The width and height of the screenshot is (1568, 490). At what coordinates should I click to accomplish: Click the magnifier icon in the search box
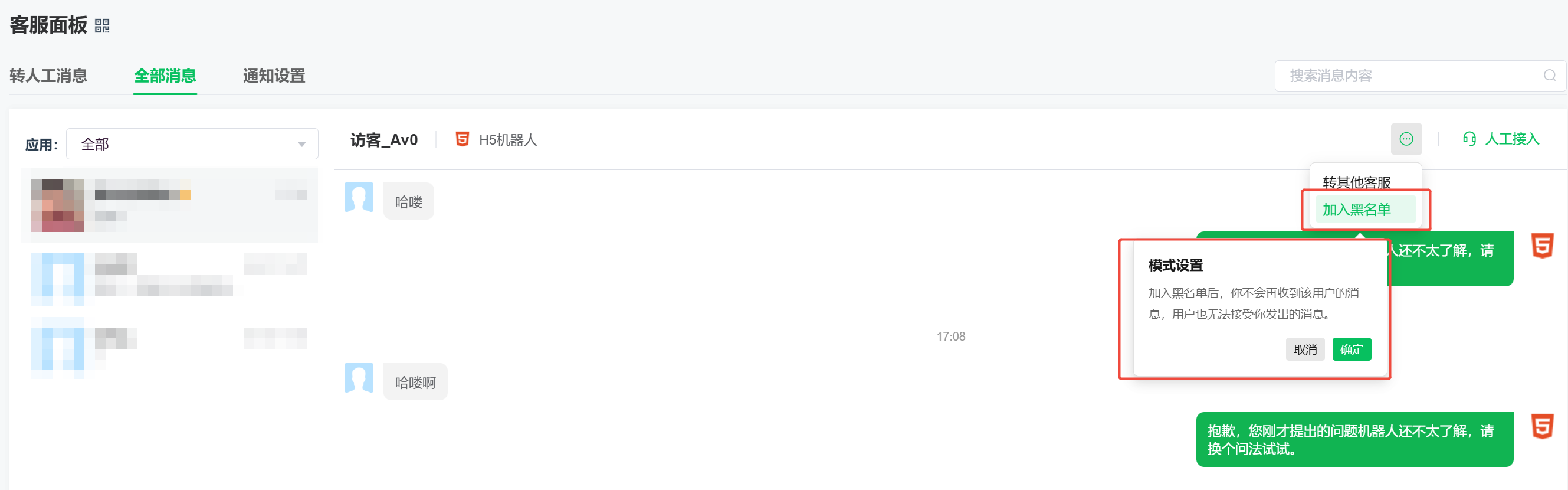click(x=1550, y=76)
